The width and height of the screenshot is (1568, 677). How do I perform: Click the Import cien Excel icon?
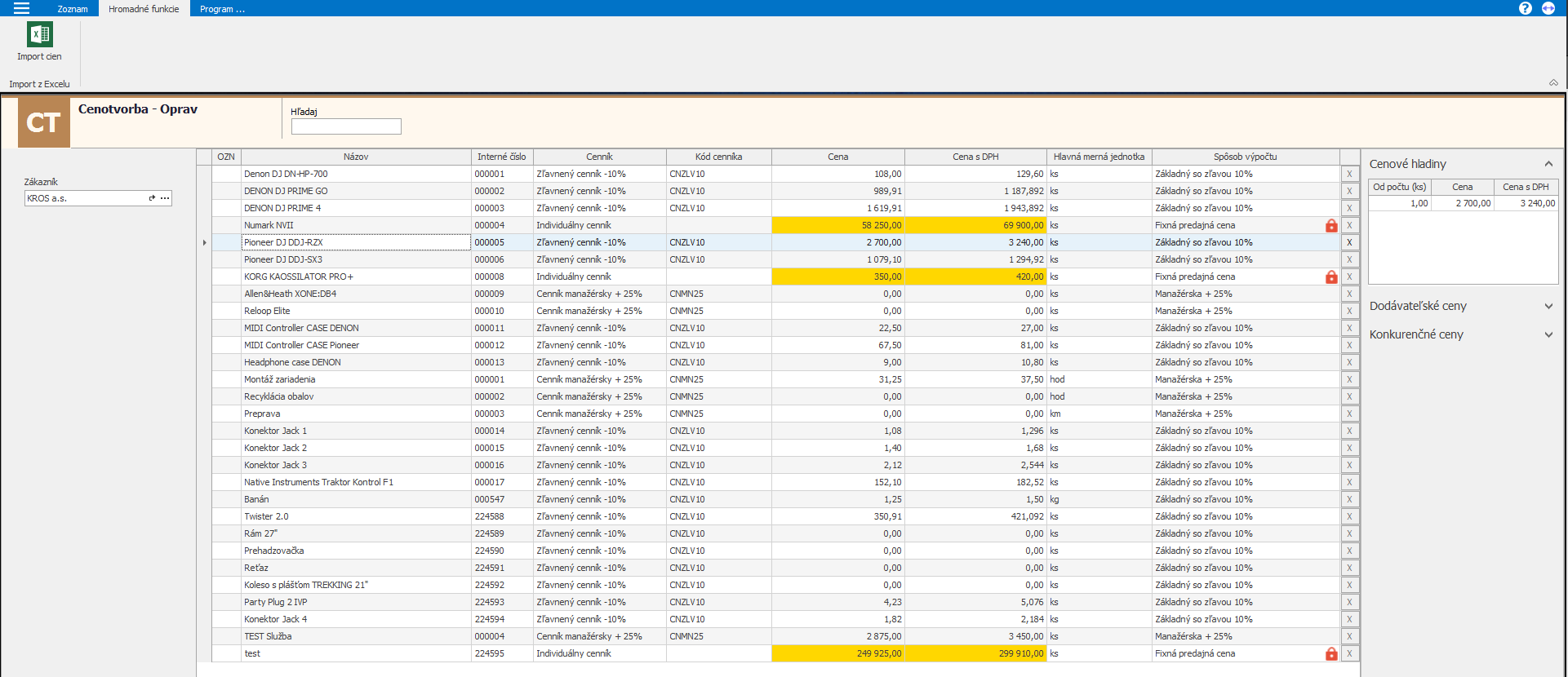[x=40, y=34]
